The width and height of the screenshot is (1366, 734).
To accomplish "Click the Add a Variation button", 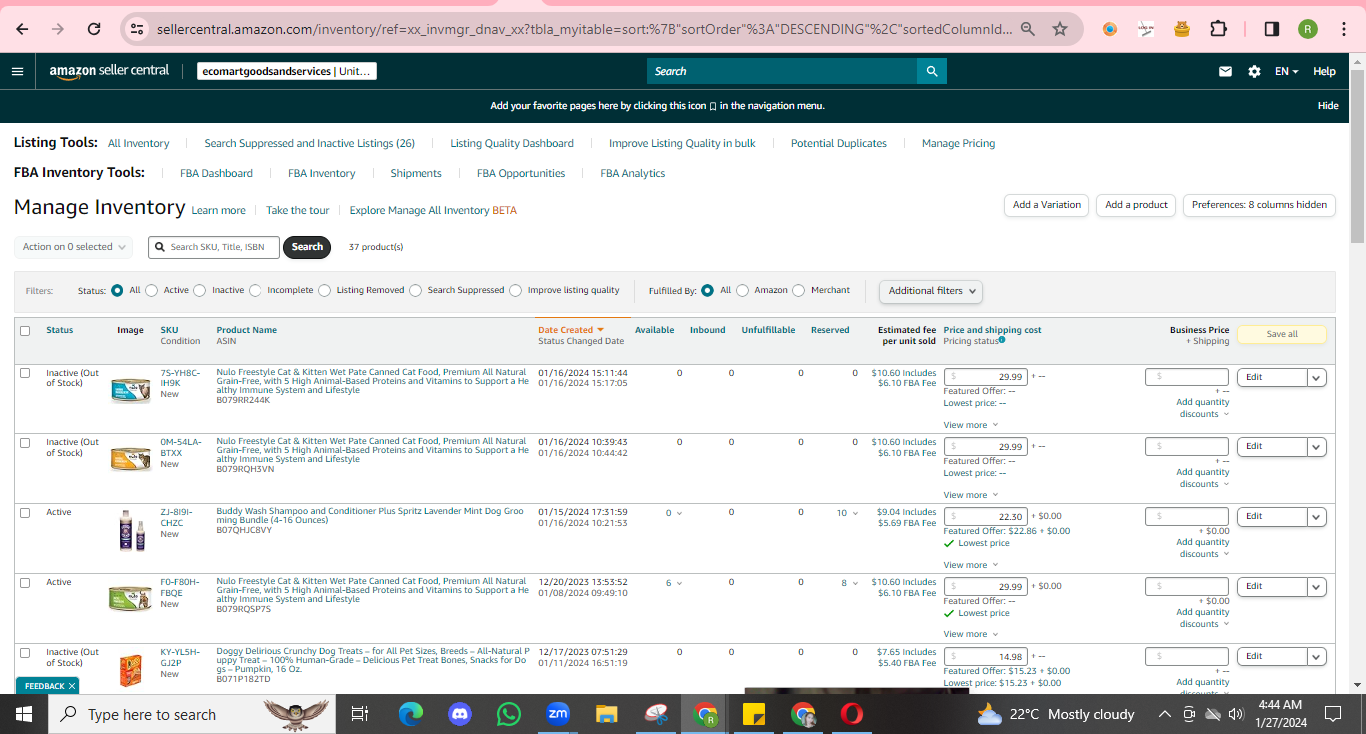I will click(x=1047, y=205).
